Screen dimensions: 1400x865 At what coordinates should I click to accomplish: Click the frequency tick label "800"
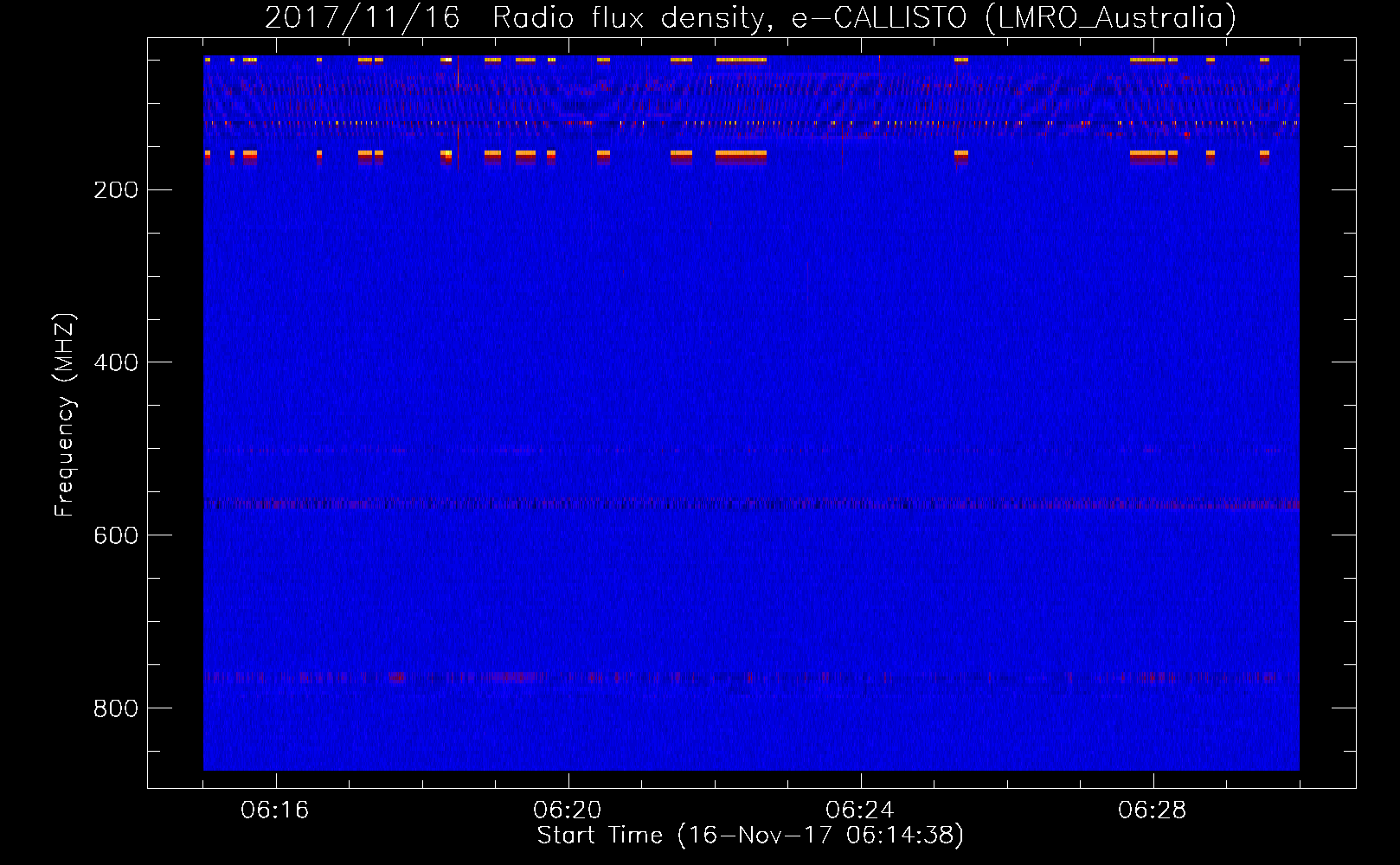[116, 708]
